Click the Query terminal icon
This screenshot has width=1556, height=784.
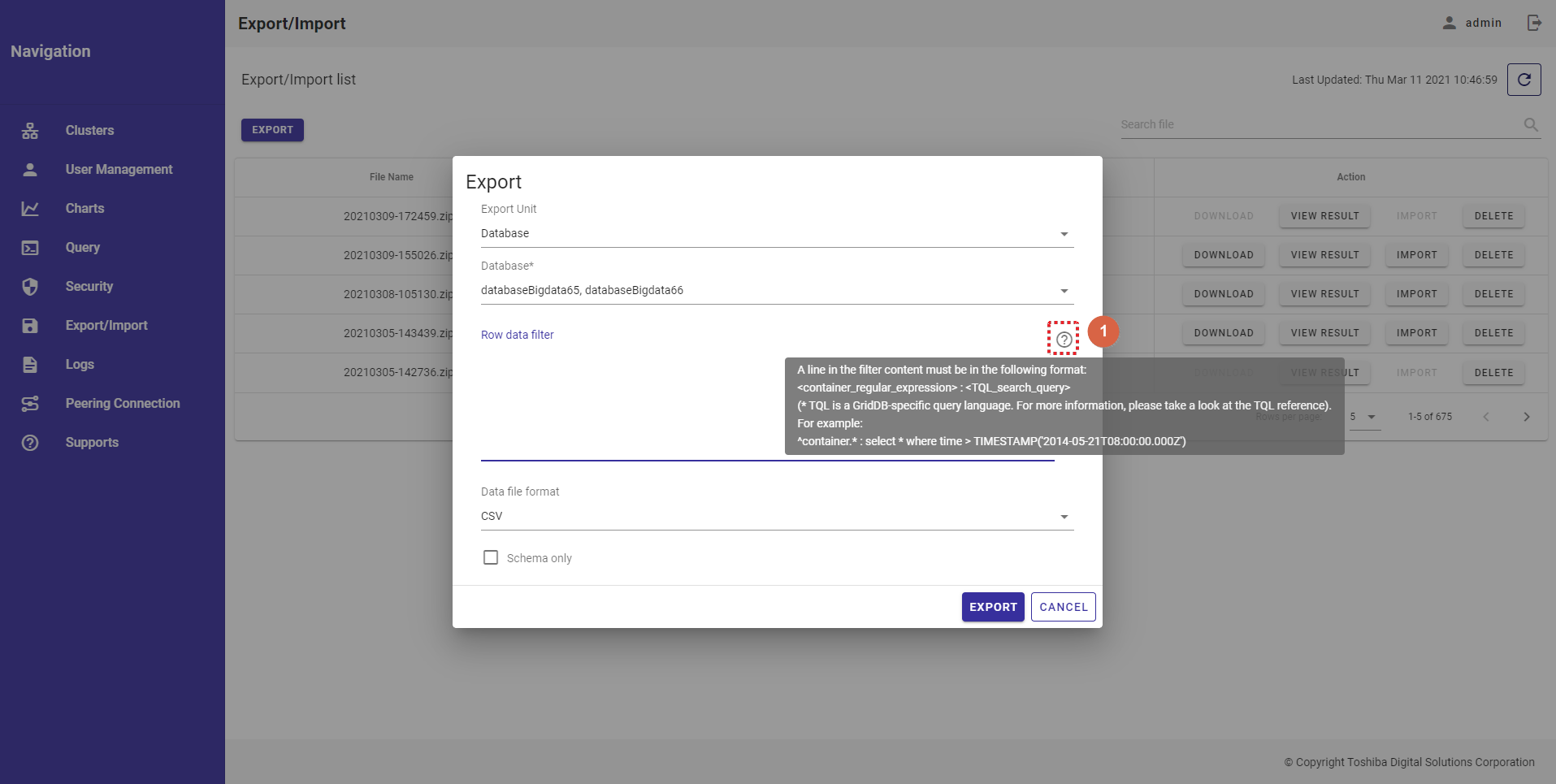coord(30,247)
